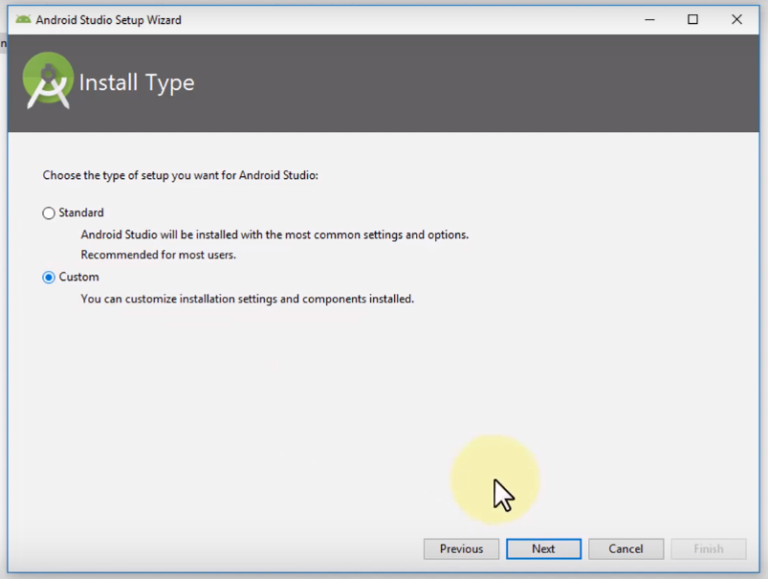Select the Custom radio button circle
Image resolution: width=768 pixels, height=579 pixels.
coord(49,277)
